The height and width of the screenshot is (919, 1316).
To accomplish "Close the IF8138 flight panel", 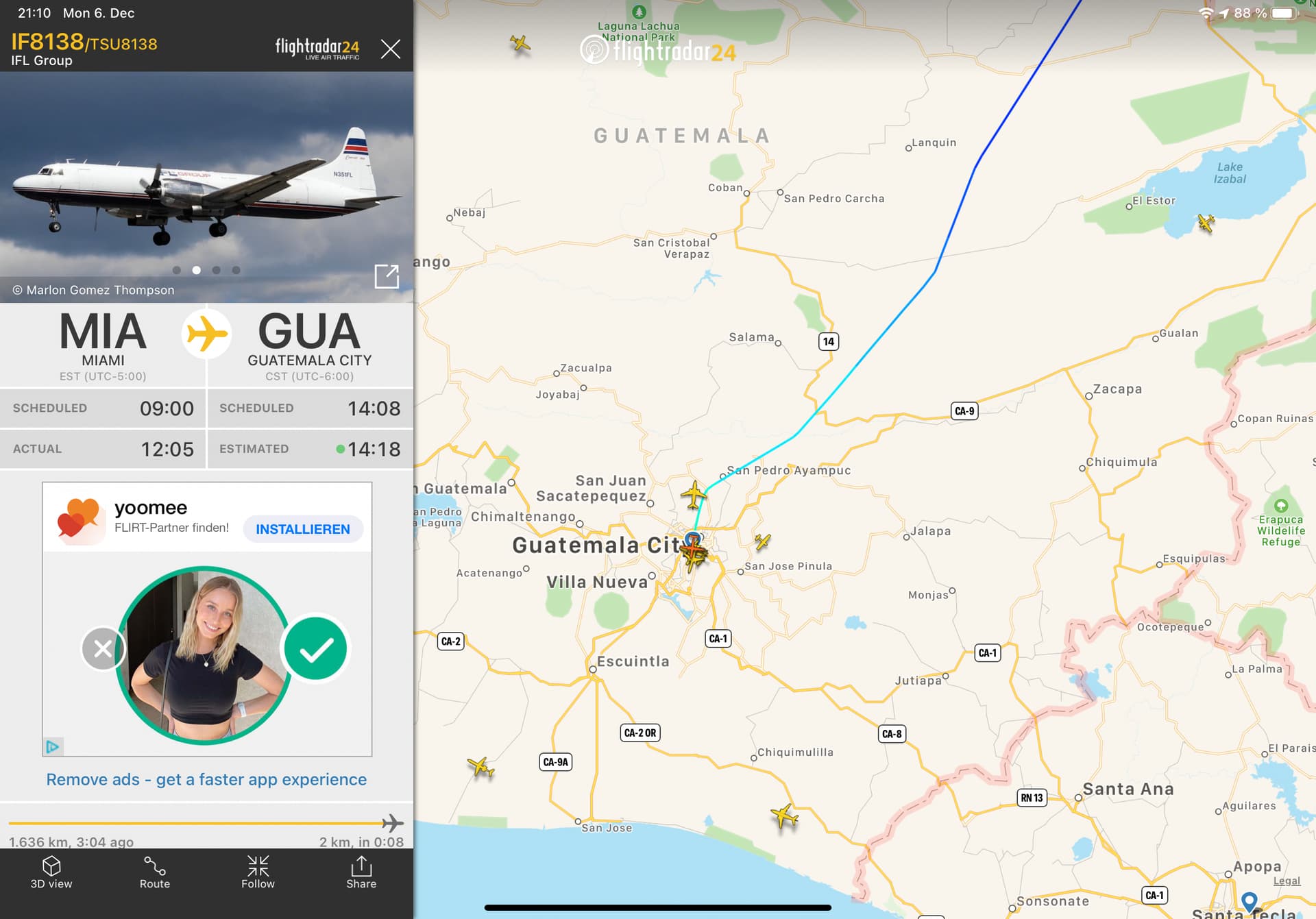I will [x=391, y=49].
